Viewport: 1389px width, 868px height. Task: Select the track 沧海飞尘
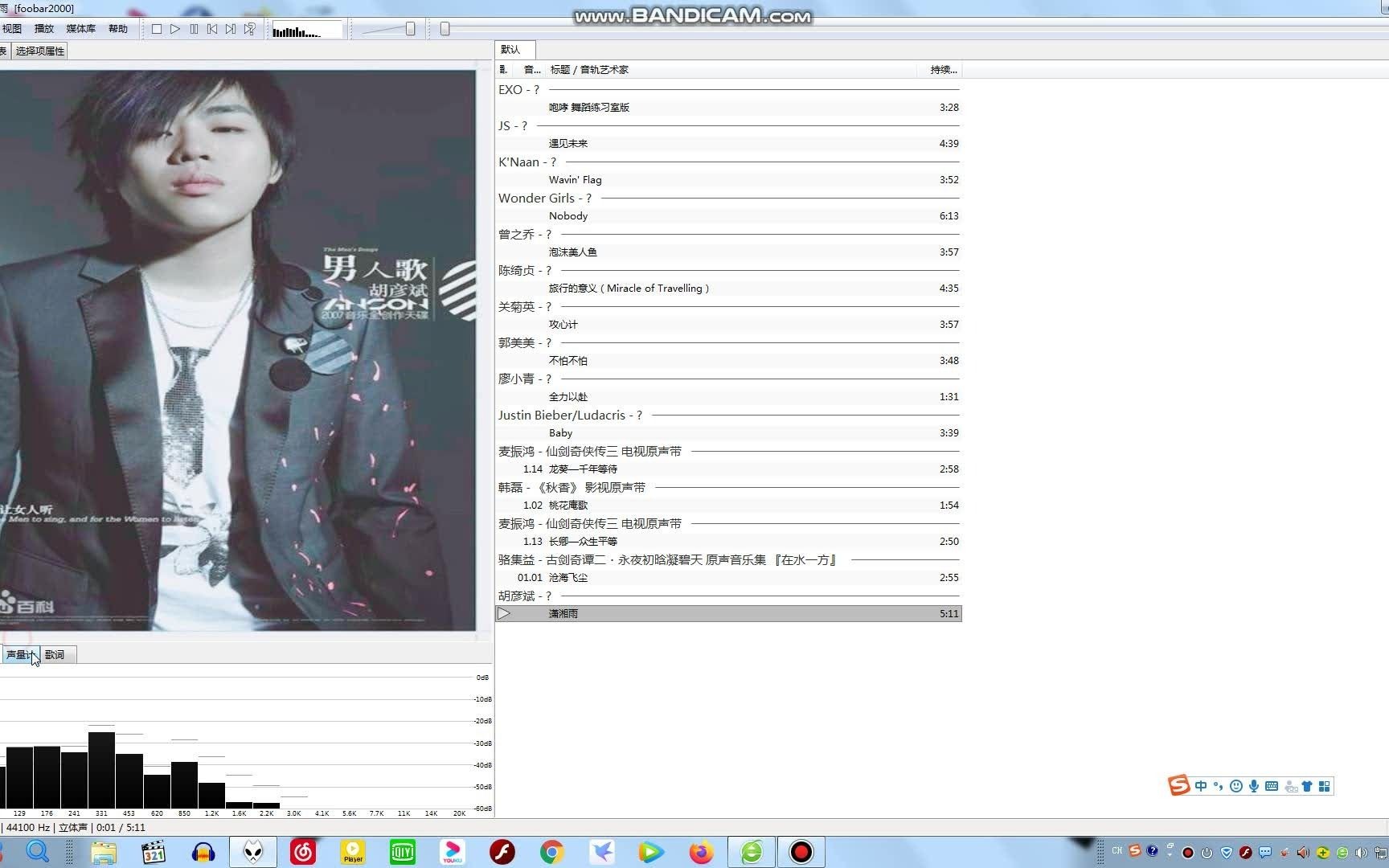tap(728, 577)
